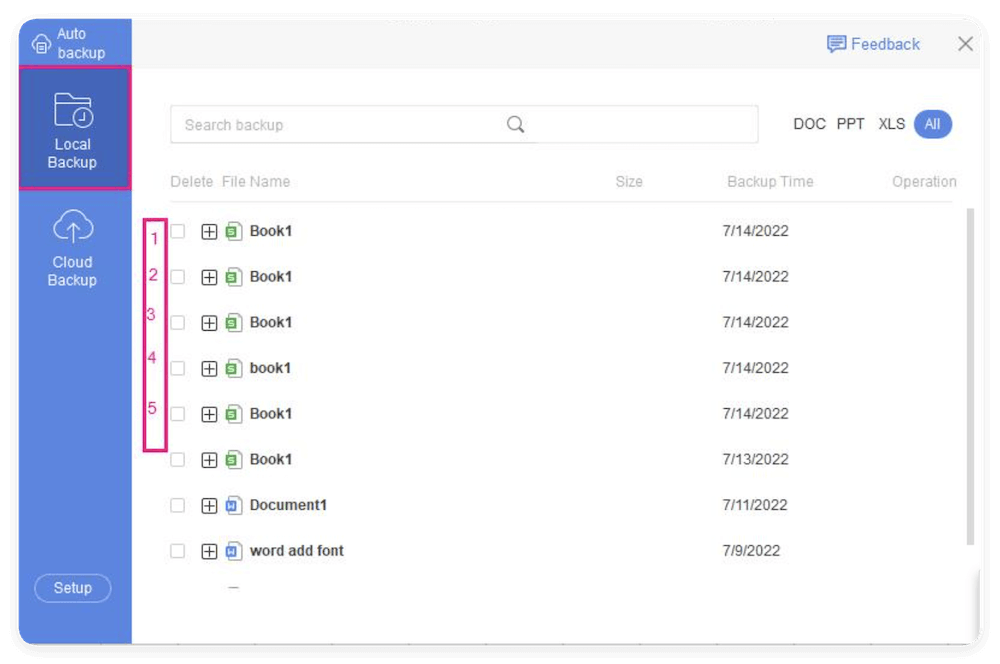Screen dimensions: 1000x664
Task: Click the Excel icon beside lowercase book1
Action: point(233,368)
